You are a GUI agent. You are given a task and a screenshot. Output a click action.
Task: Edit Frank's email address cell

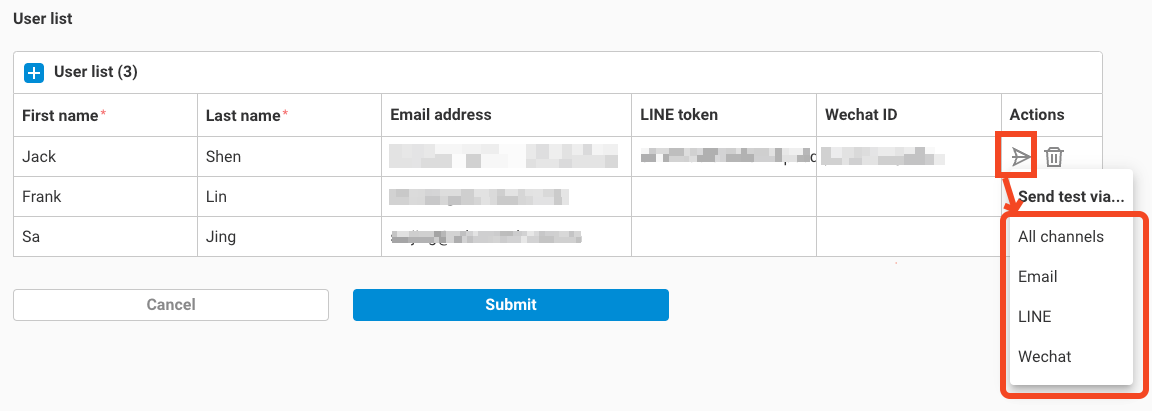click(506, 197)
